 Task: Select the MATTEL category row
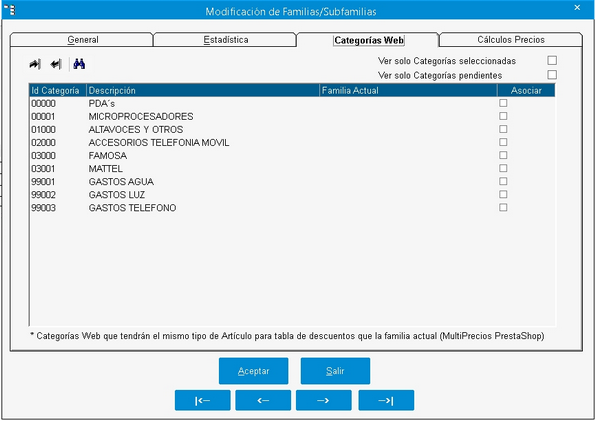(292, 168)
